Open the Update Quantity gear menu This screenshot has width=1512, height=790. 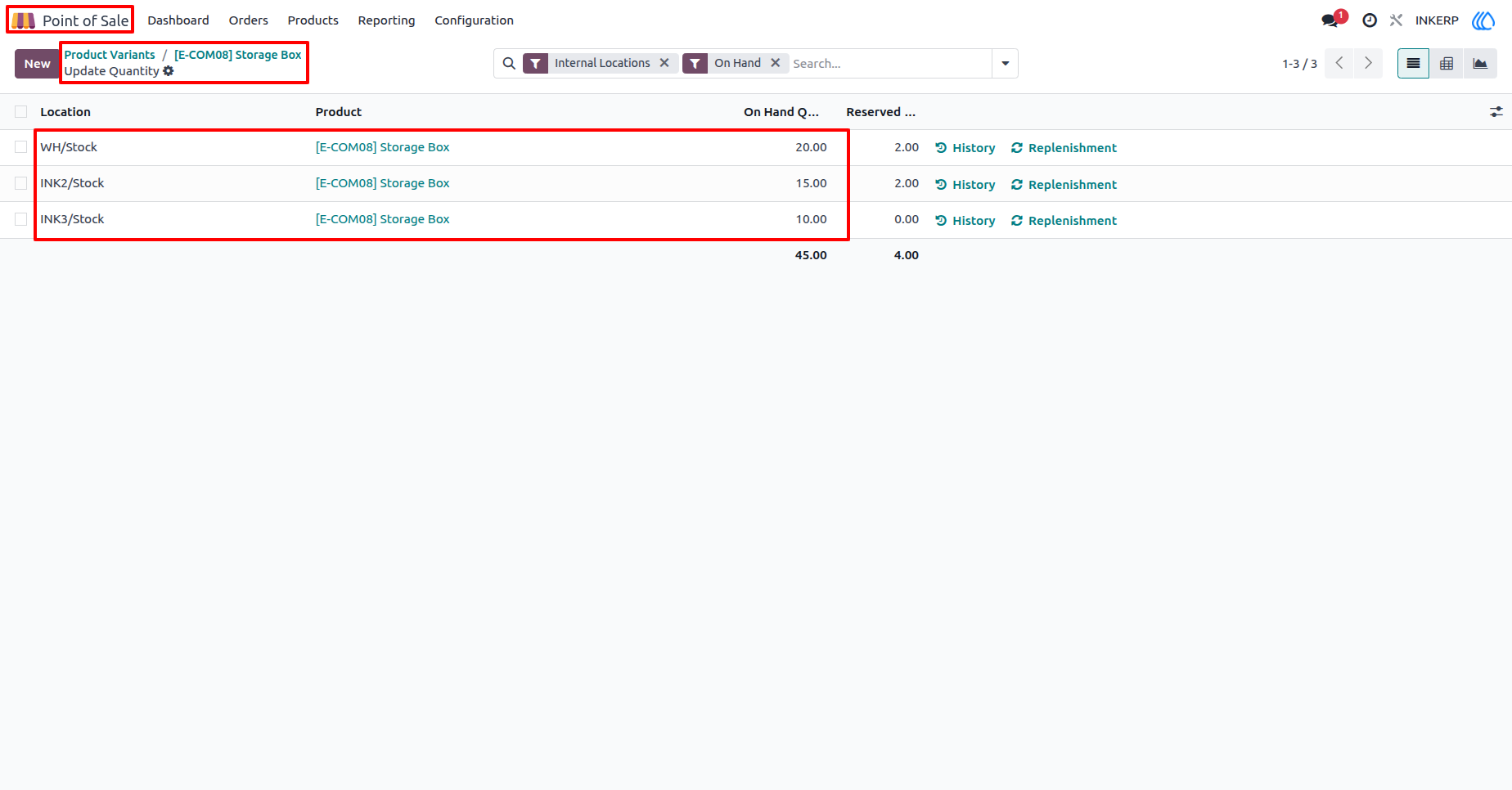point(169,71)
